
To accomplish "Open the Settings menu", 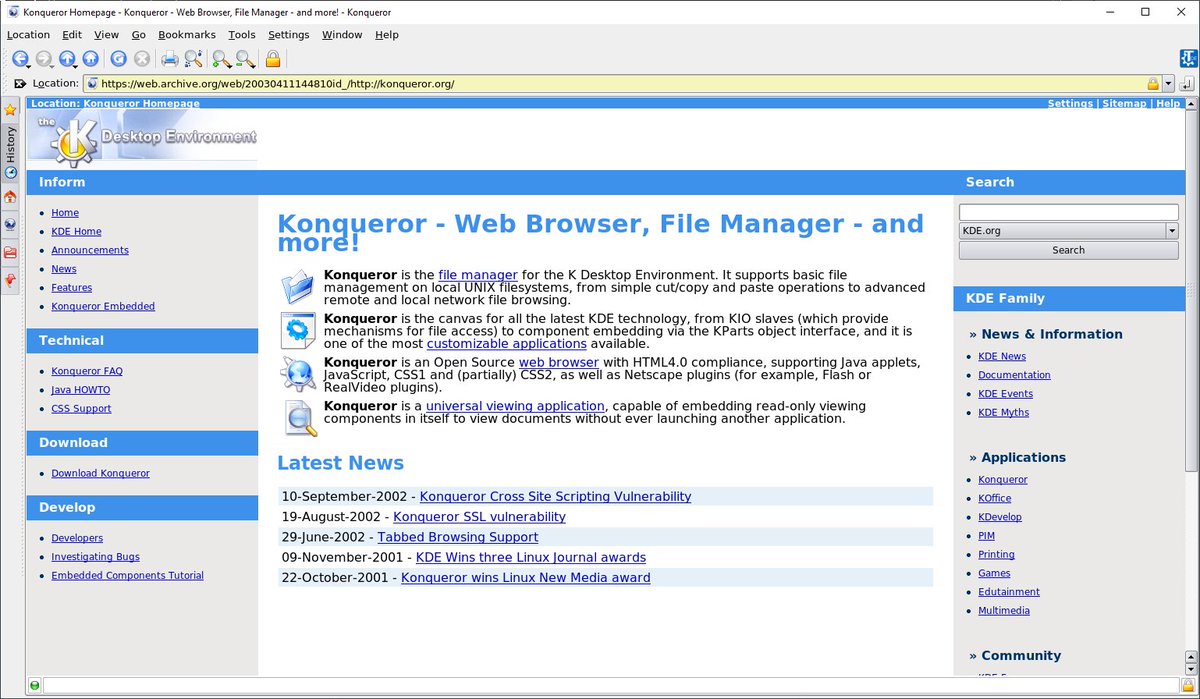I will pyautogui.click(x=289, y=34).
